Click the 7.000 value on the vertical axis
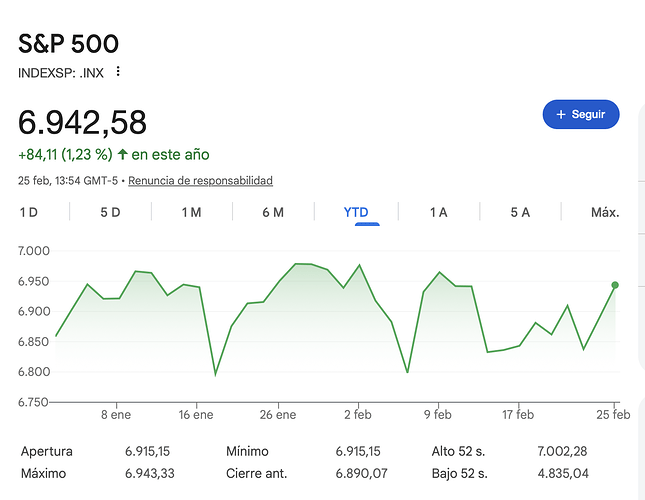The height and width of the screenshot is (500, 645). coord(34,251)
